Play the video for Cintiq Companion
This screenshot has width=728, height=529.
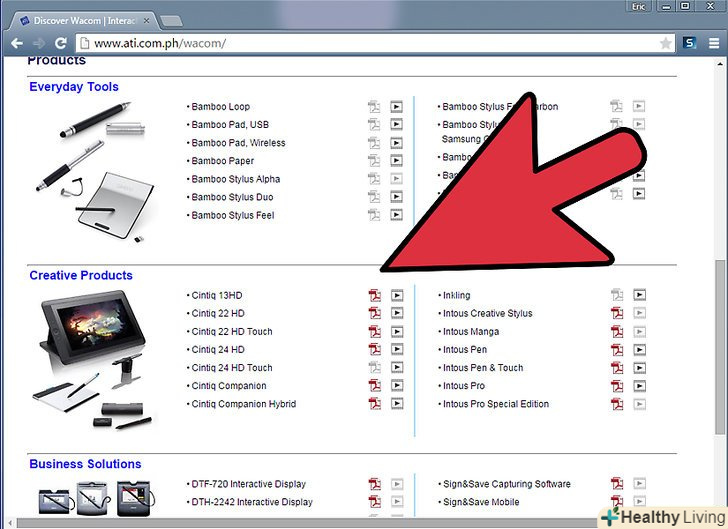pos(397,385)
